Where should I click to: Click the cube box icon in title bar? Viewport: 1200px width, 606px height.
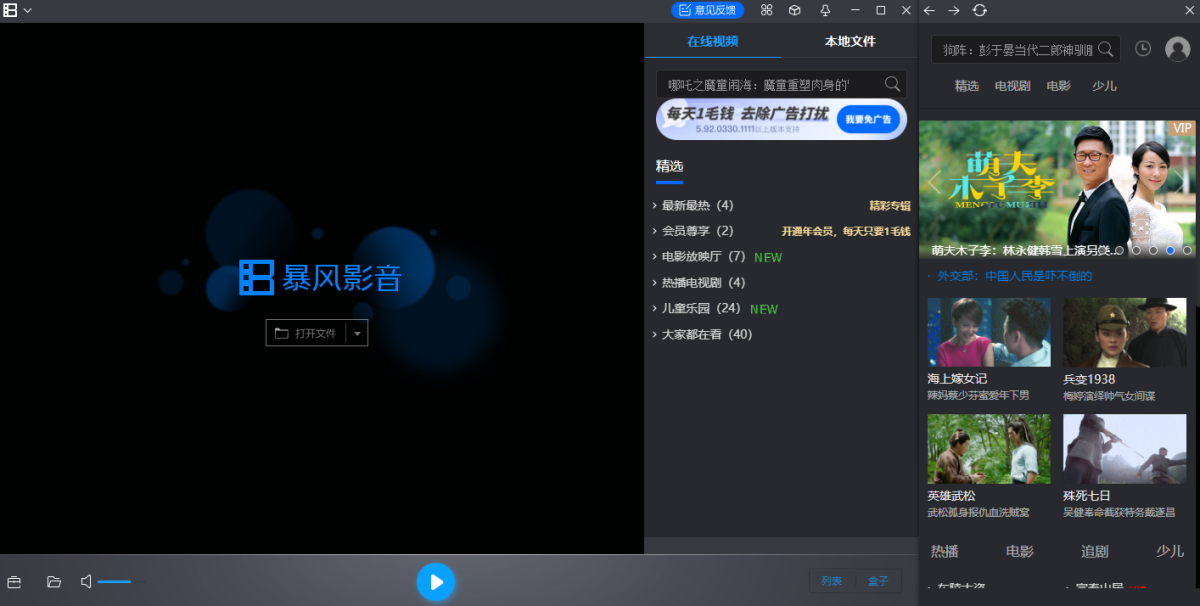tap(794, 10)
